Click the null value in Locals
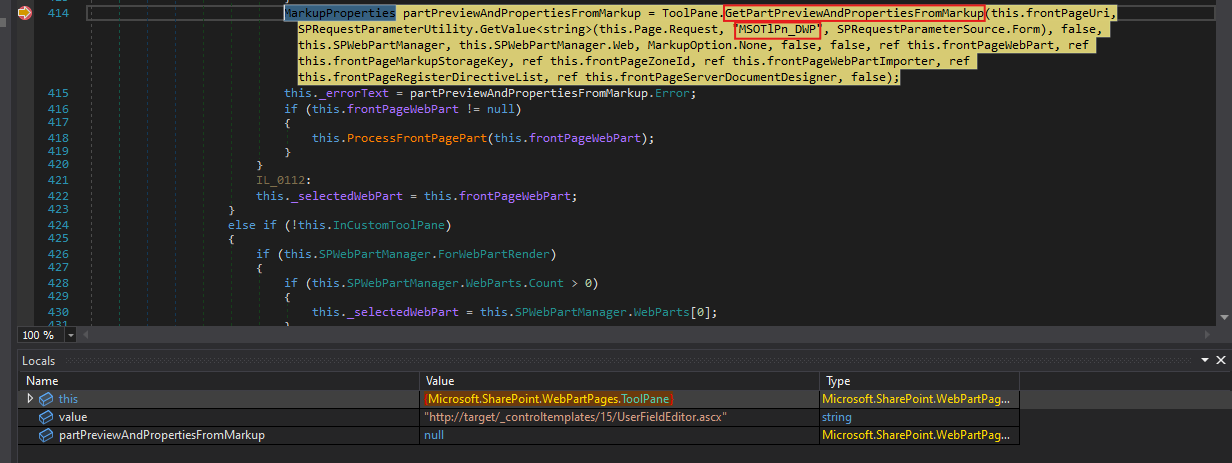This screenshot has height=463, width=1232. 435,435
